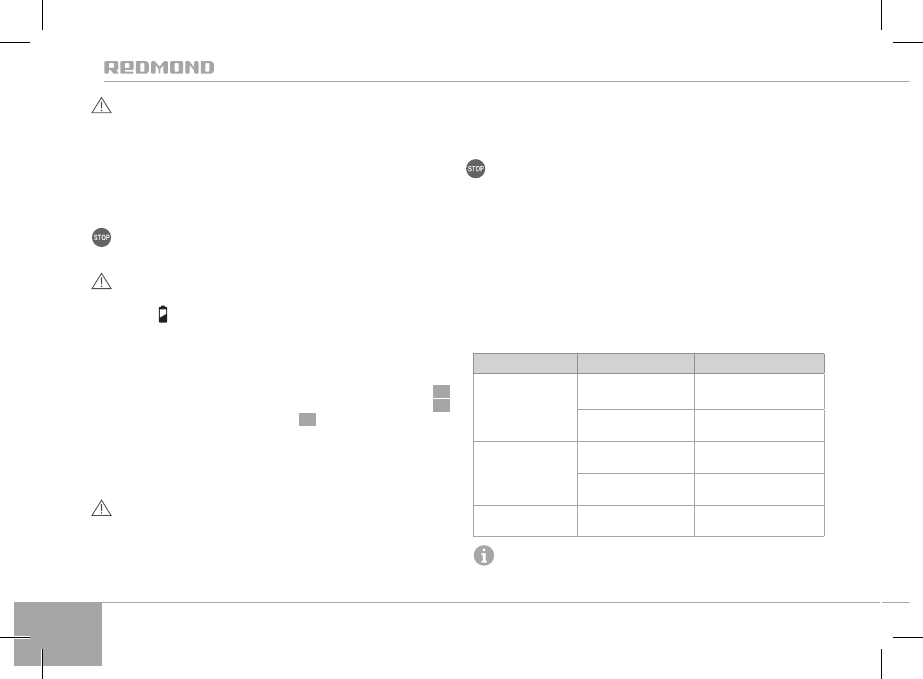Click the large gray block in the bottom-left corner
The image size is (923, 679).
59,633
